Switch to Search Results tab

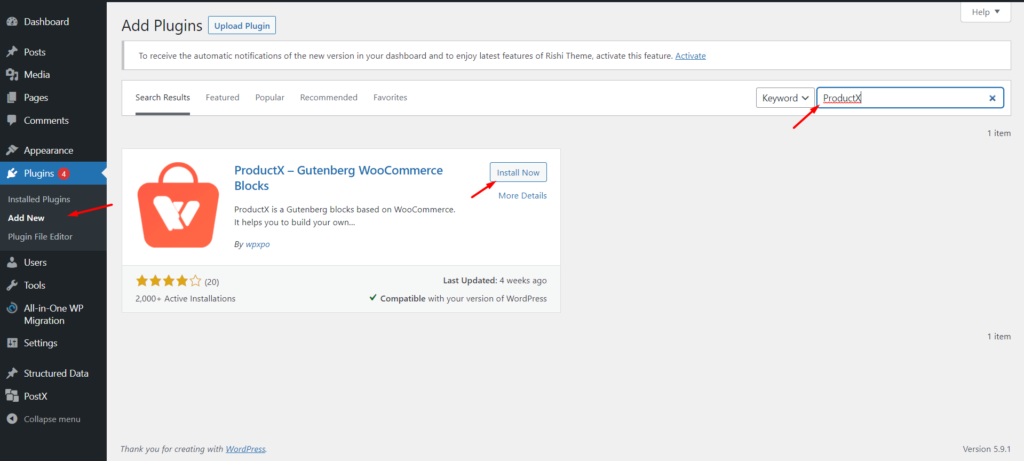(x=163, y=97)
